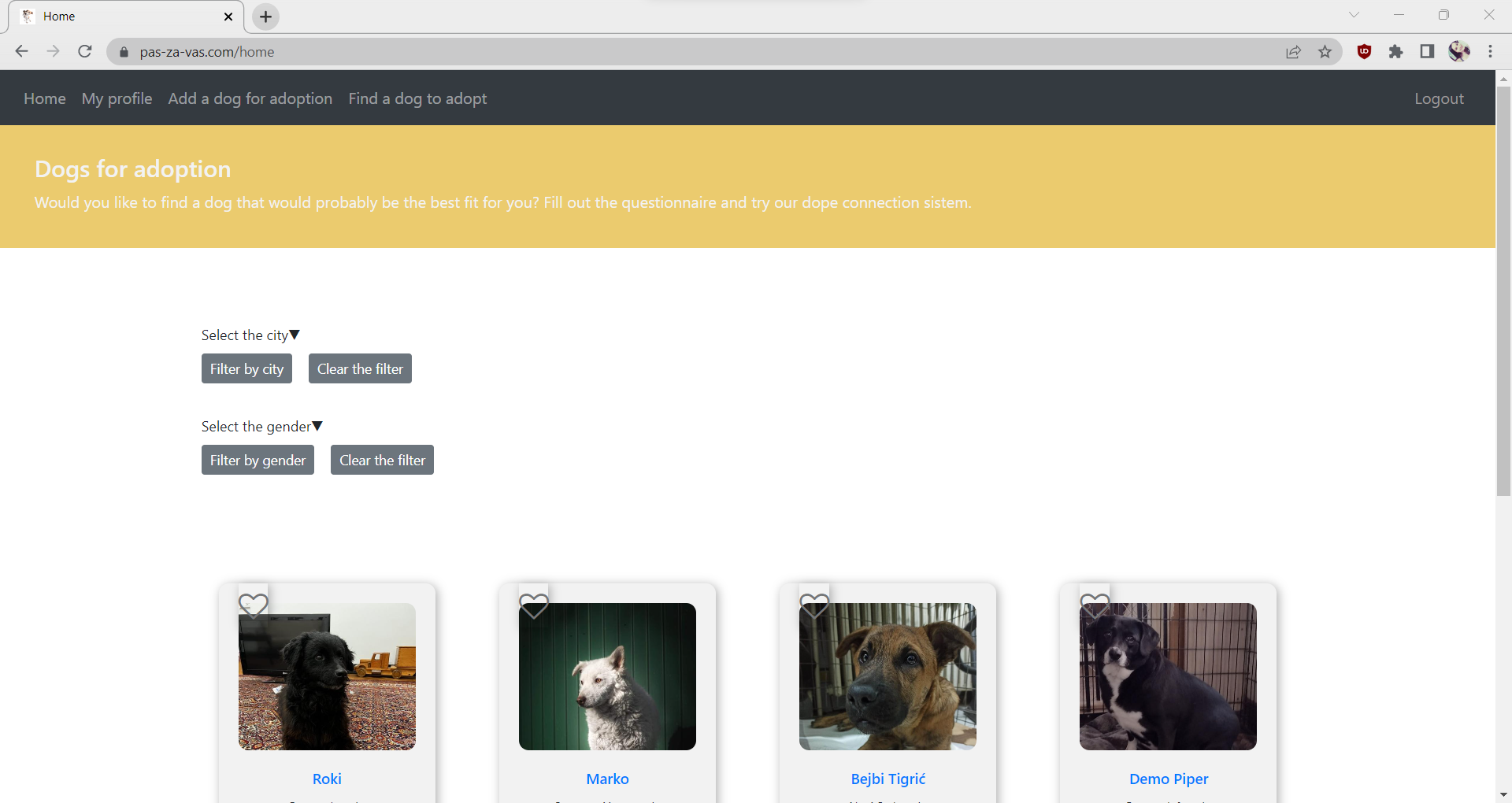Open Roki's profile link
The image size is (1512, 803).
click(x=326, y=779)
